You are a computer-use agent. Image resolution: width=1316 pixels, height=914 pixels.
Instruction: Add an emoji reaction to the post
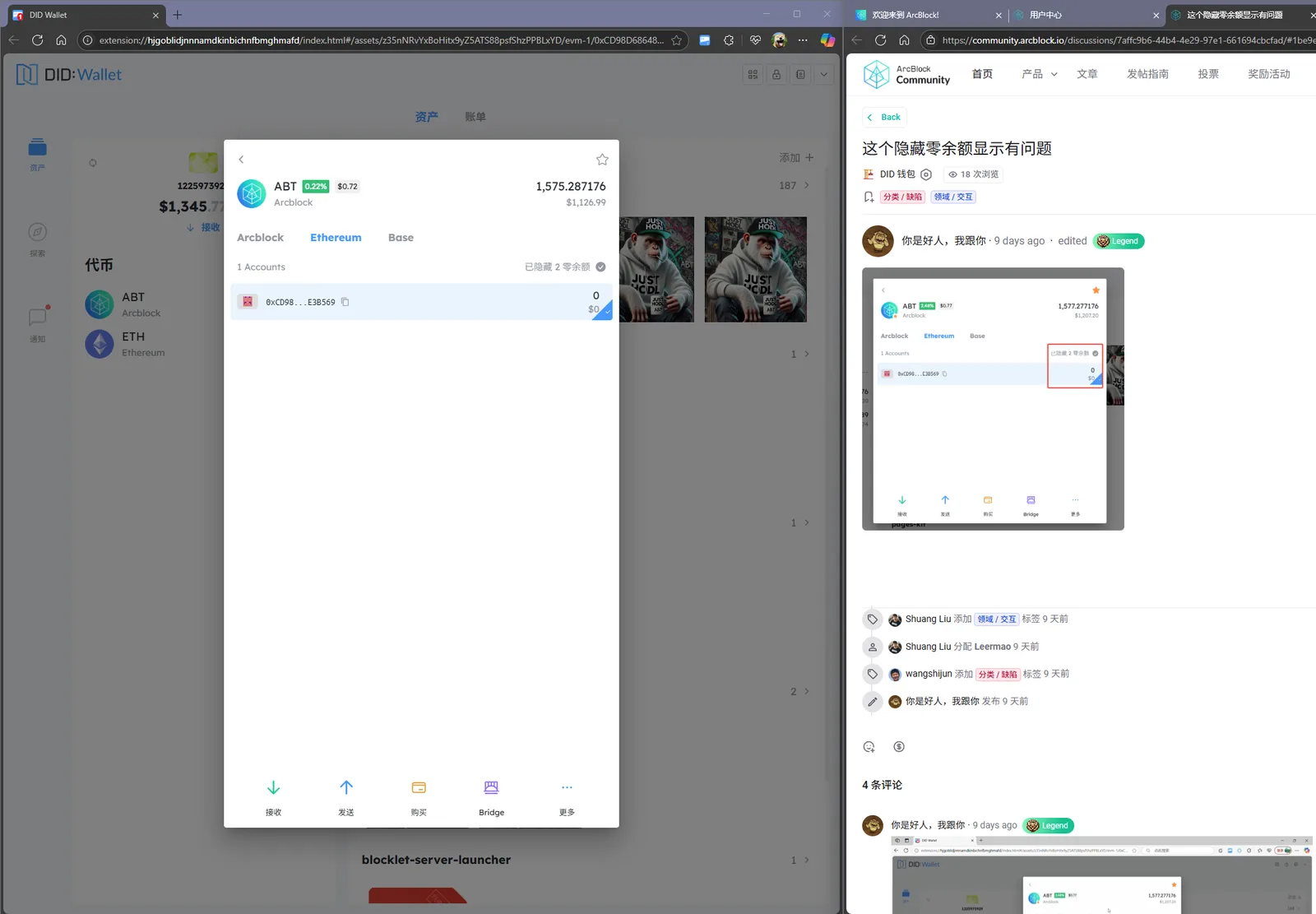[869, 747]
